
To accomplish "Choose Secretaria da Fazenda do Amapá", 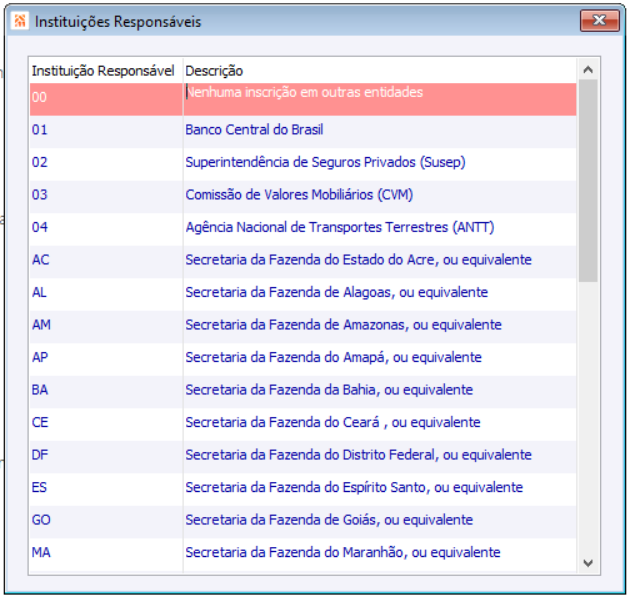I will tap(380, 358).
